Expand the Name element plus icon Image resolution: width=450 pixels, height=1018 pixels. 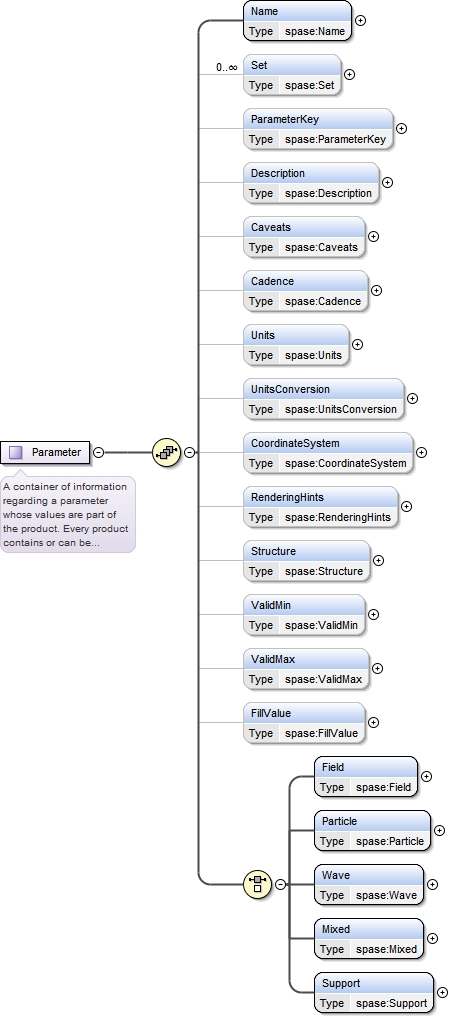click(x=360, y=20)
